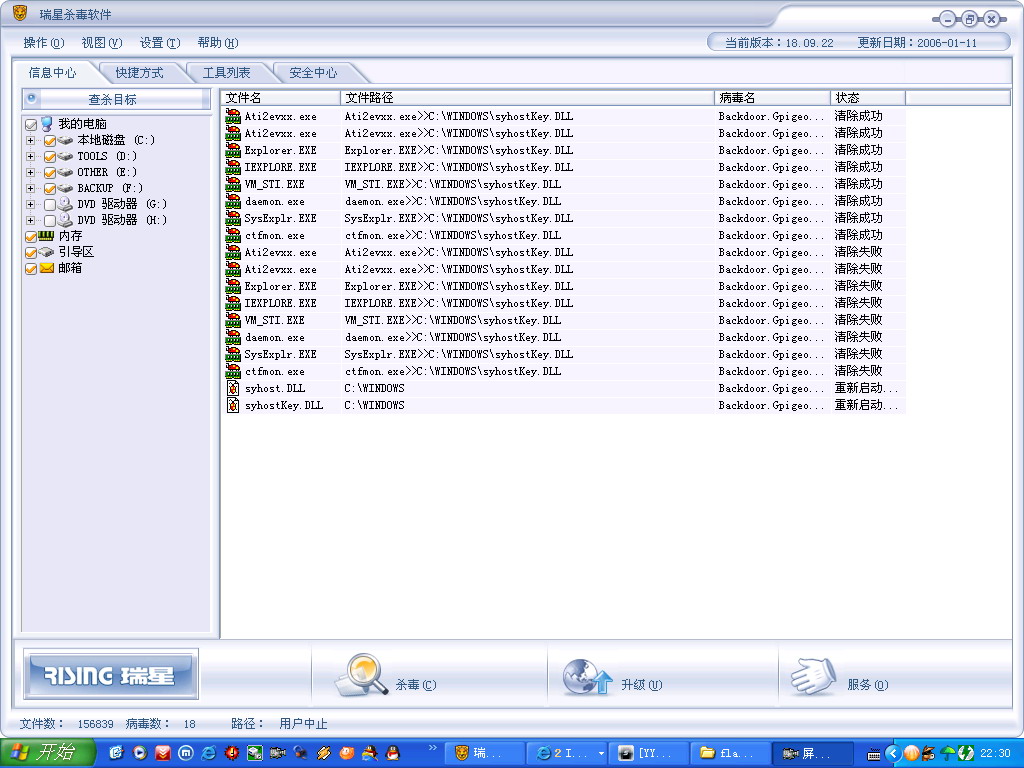
Task: Switch to the fla... folder taskbar window
Action: pyautogui.click(x=730, y=754)
